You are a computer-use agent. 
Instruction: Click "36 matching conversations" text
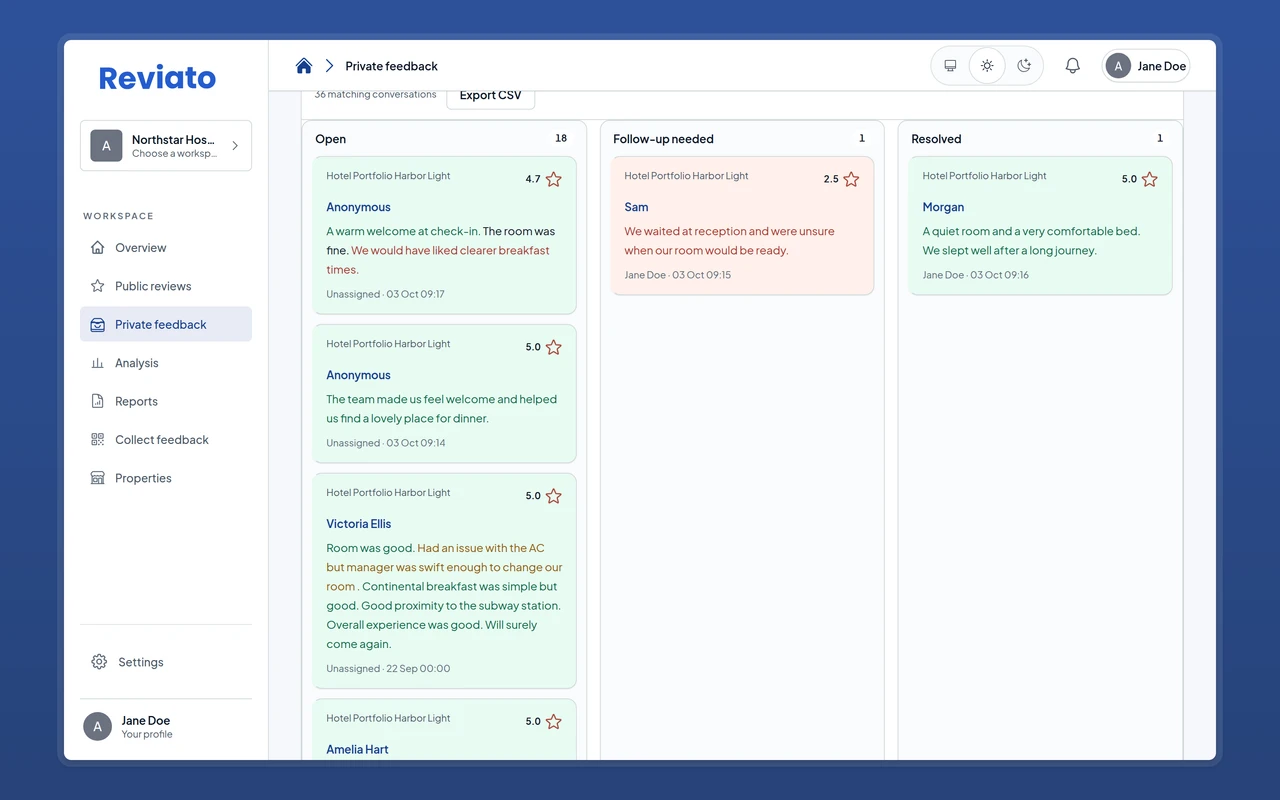point(375,95)
